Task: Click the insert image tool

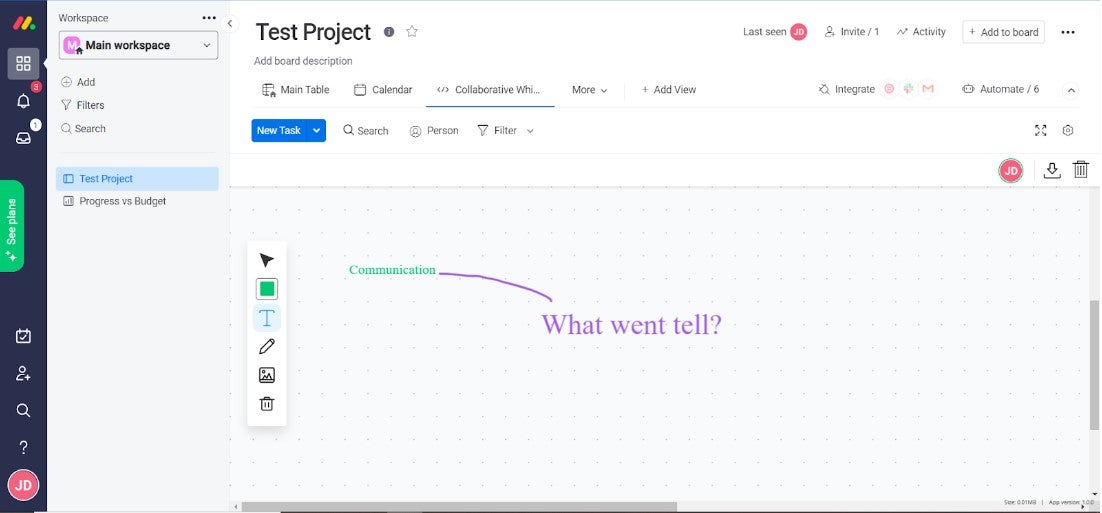Action: tap(267, 375)
